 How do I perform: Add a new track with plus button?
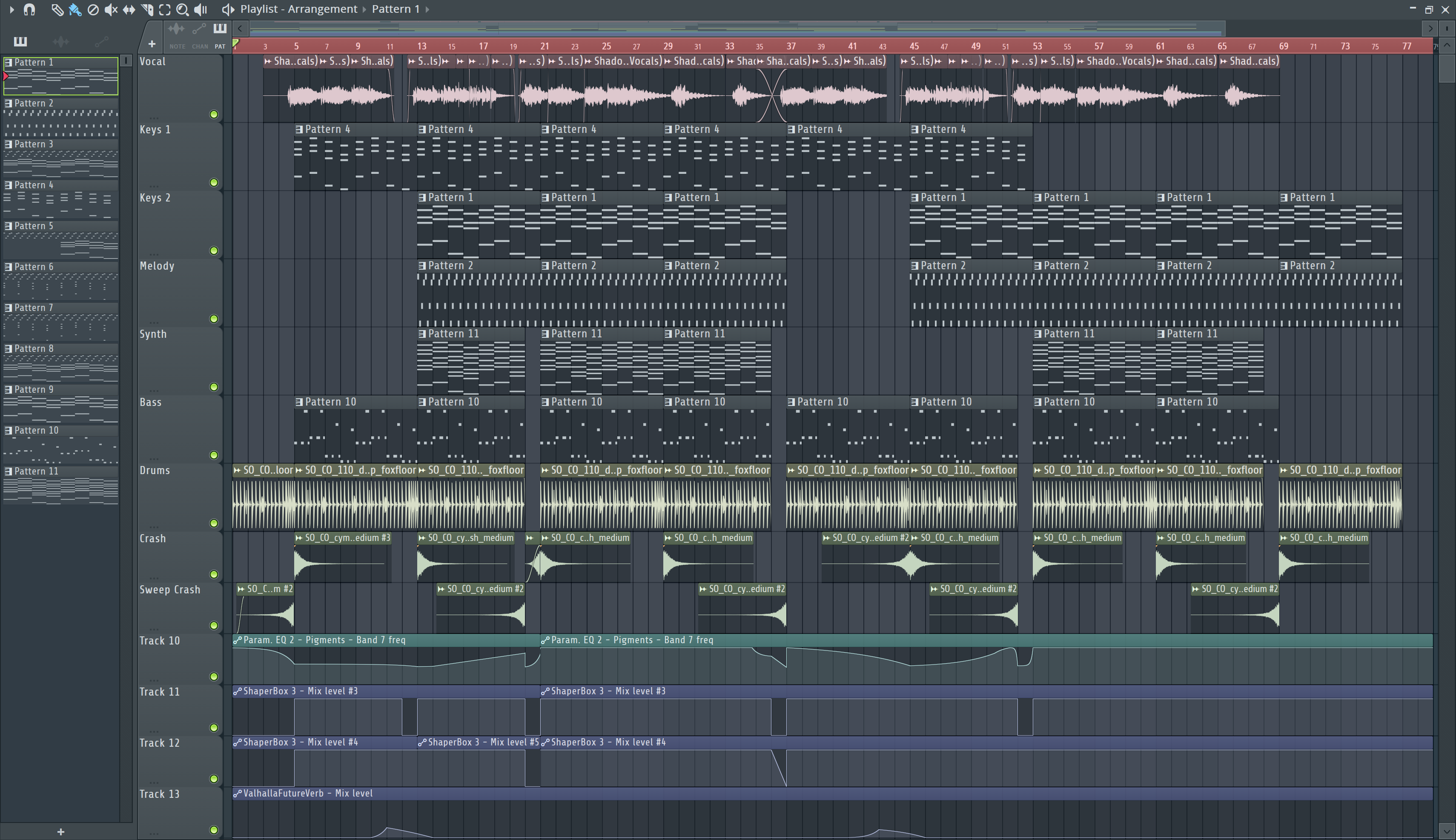(x=152, y=44)
